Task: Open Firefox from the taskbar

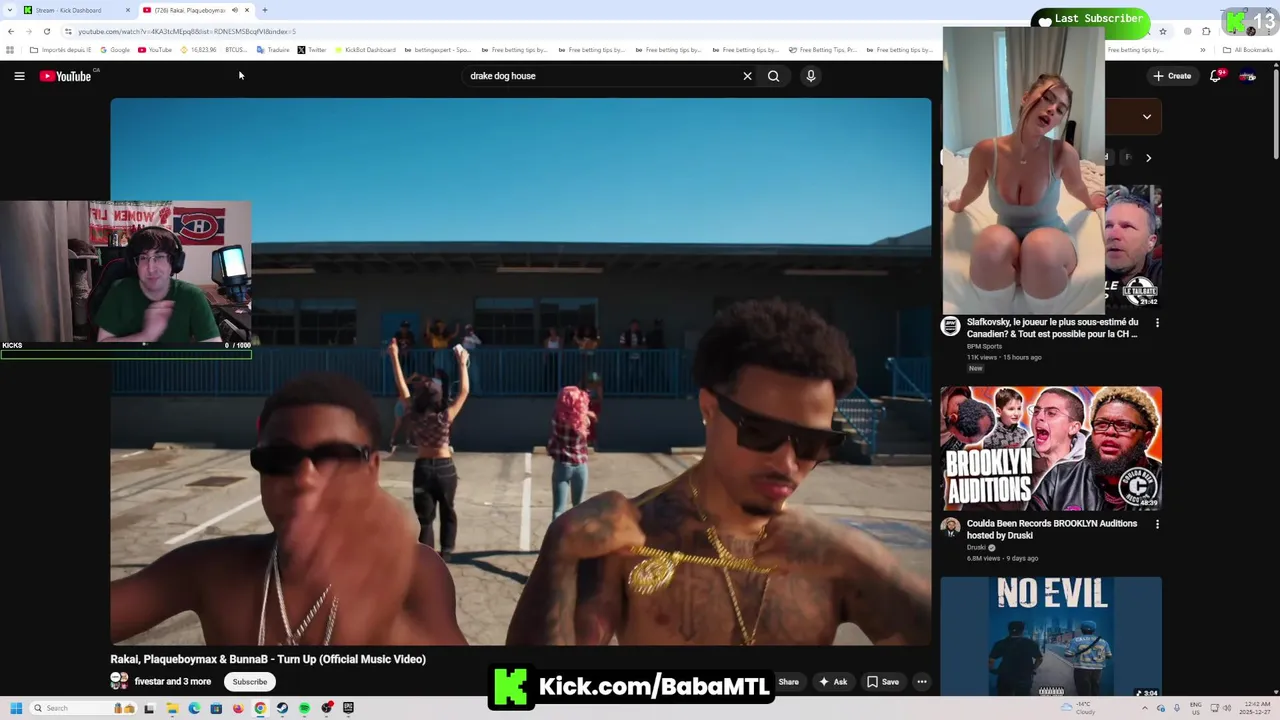Action: [238, 708]
